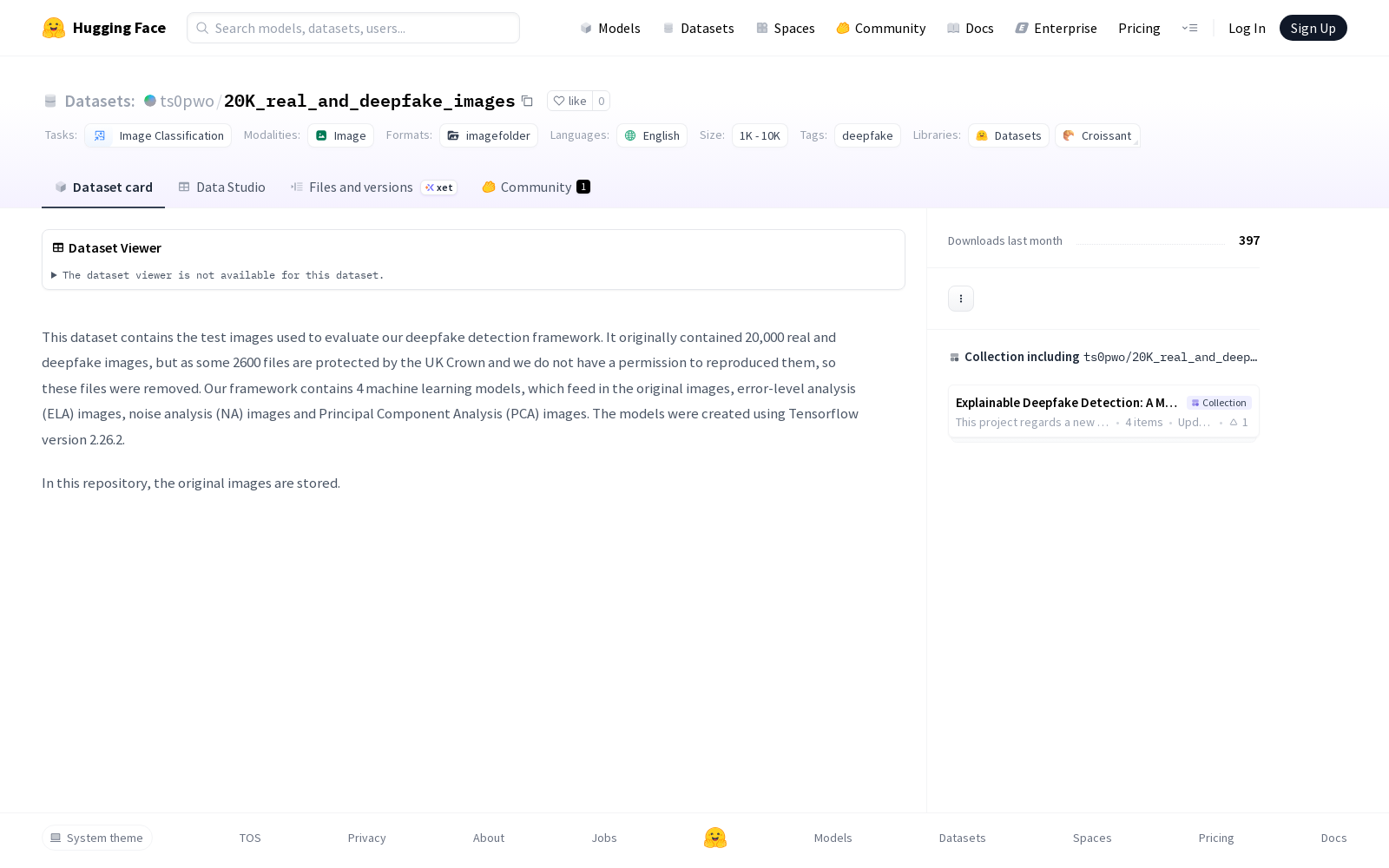
Task: Go to Datasets in top navigation
Action: (699, 28)
